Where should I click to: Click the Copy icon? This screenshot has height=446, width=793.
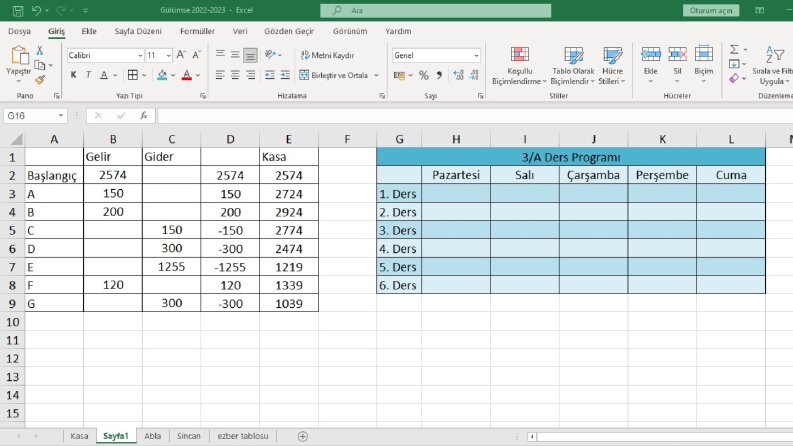(x=39, y=65)
